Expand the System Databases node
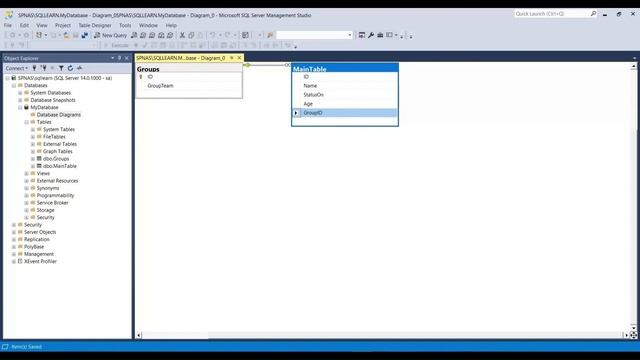640x360 pixels. pyautogui.click(x=20, y=93)
